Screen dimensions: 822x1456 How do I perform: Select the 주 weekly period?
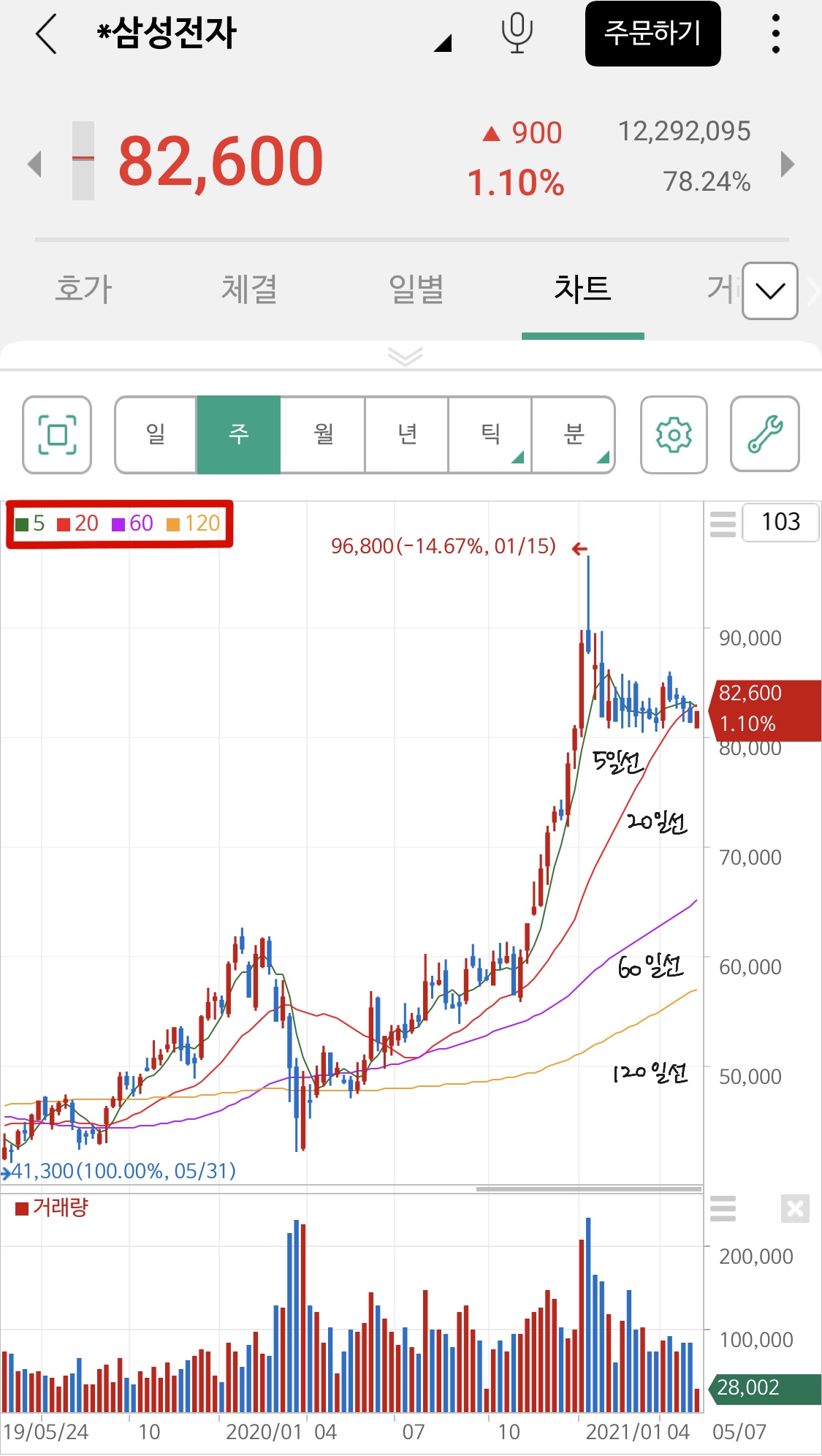239,435
